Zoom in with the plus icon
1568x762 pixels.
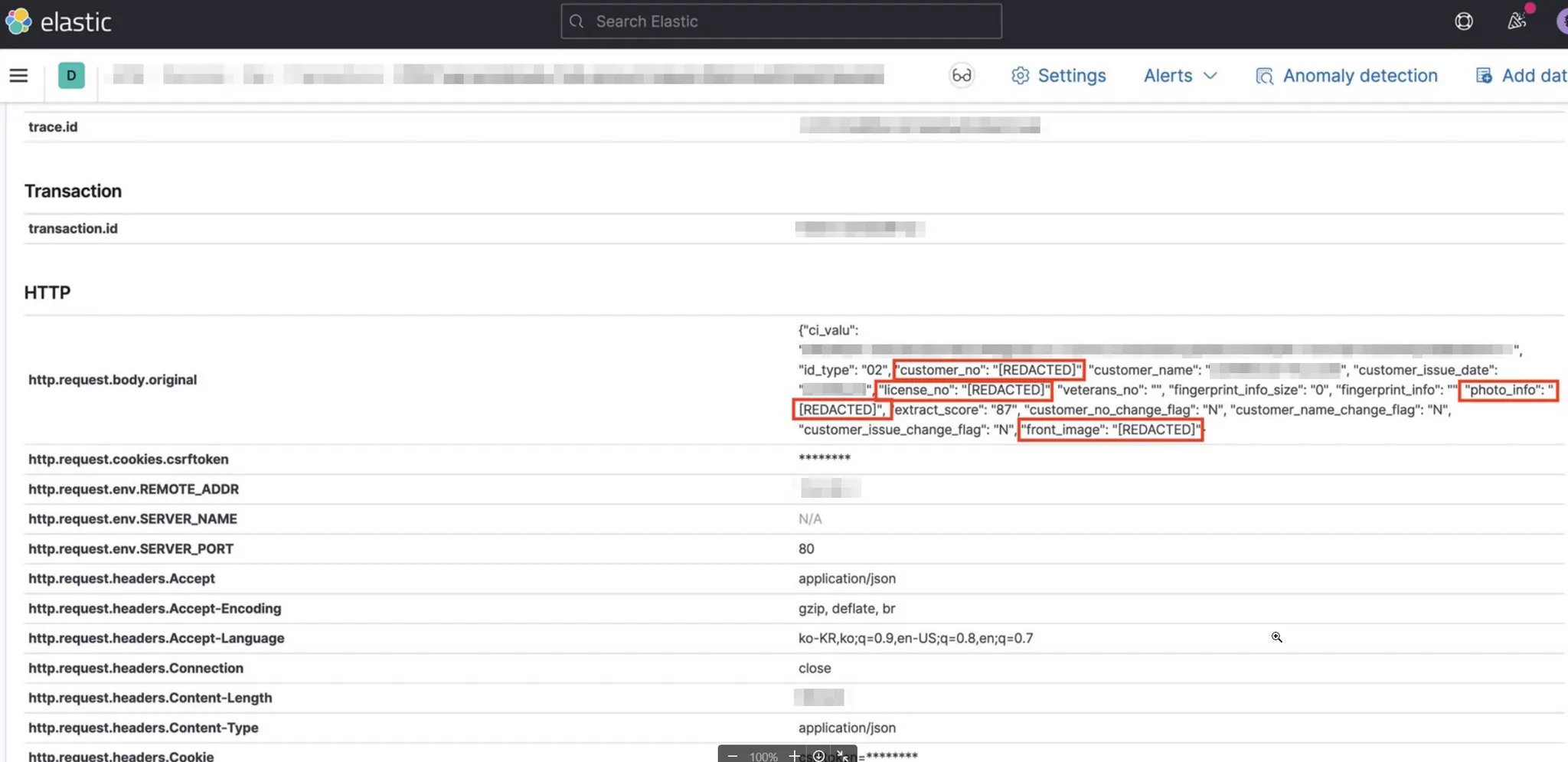(x=795, y=756)
